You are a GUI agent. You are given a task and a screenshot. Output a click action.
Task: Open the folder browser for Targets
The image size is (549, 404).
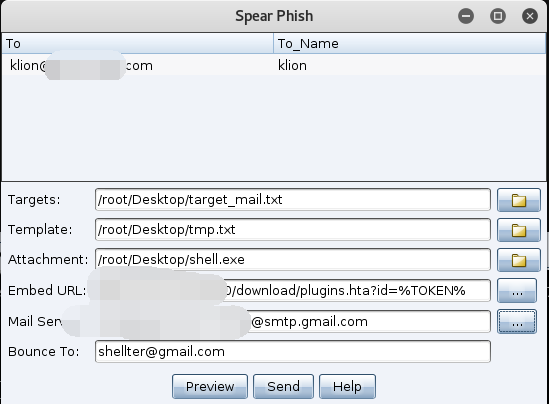point(519,200)
